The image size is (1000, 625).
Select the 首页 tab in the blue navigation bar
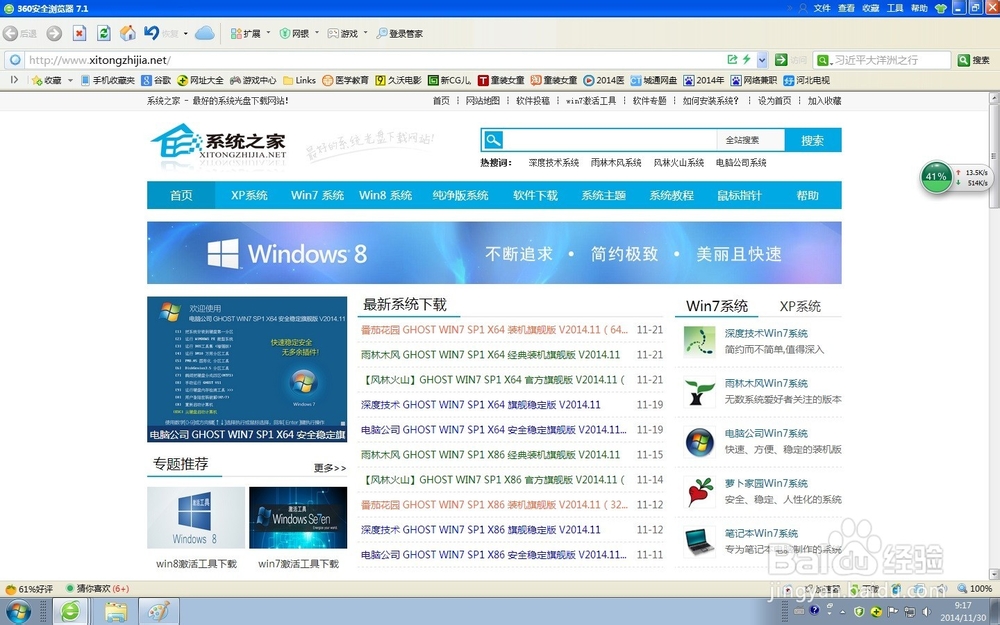pyautogui.click(x=181, y=195)
